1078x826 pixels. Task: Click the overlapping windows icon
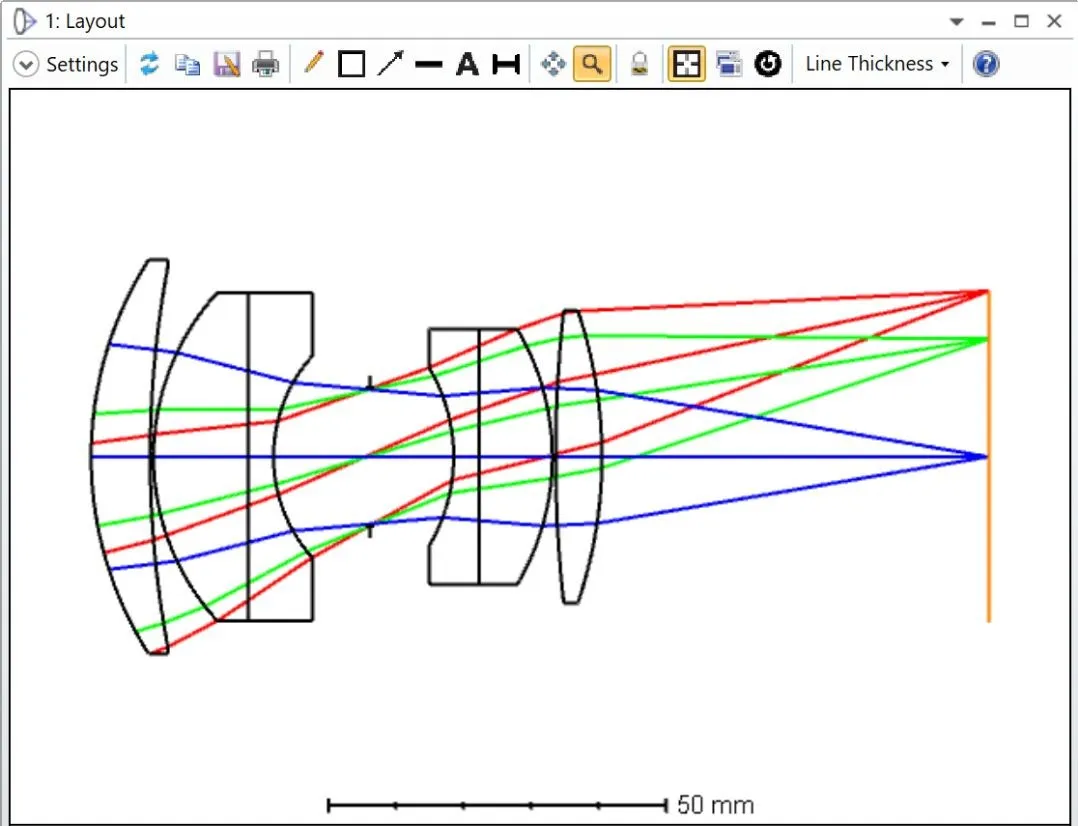[728, 65]
